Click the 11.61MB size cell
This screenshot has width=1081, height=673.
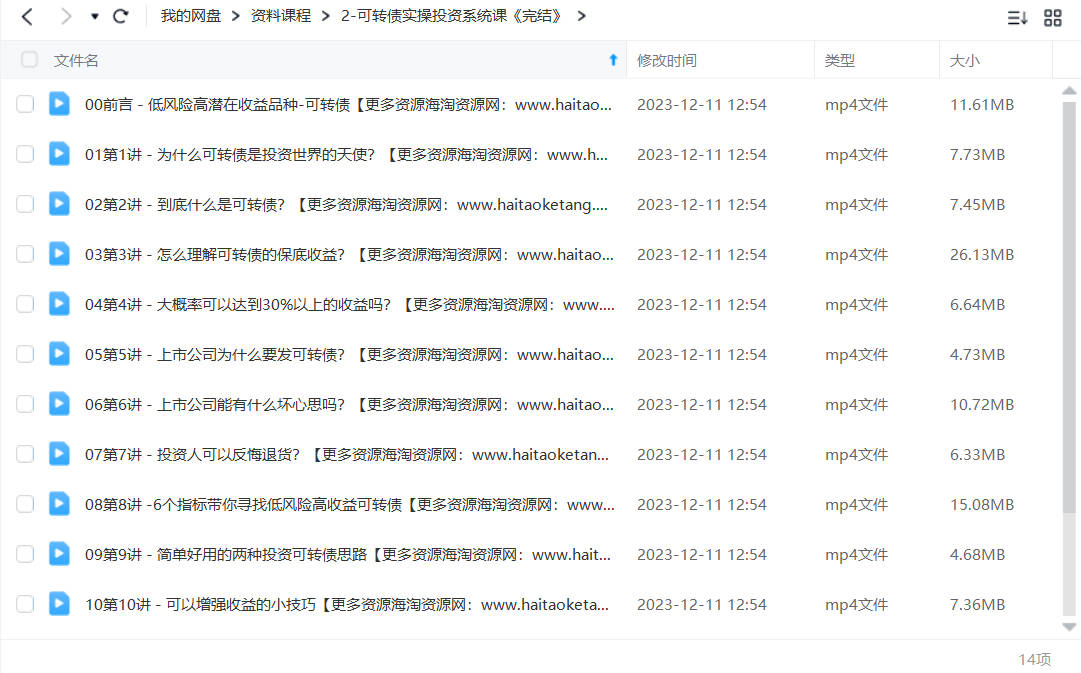pyautogui.click(x=982, y=105)
